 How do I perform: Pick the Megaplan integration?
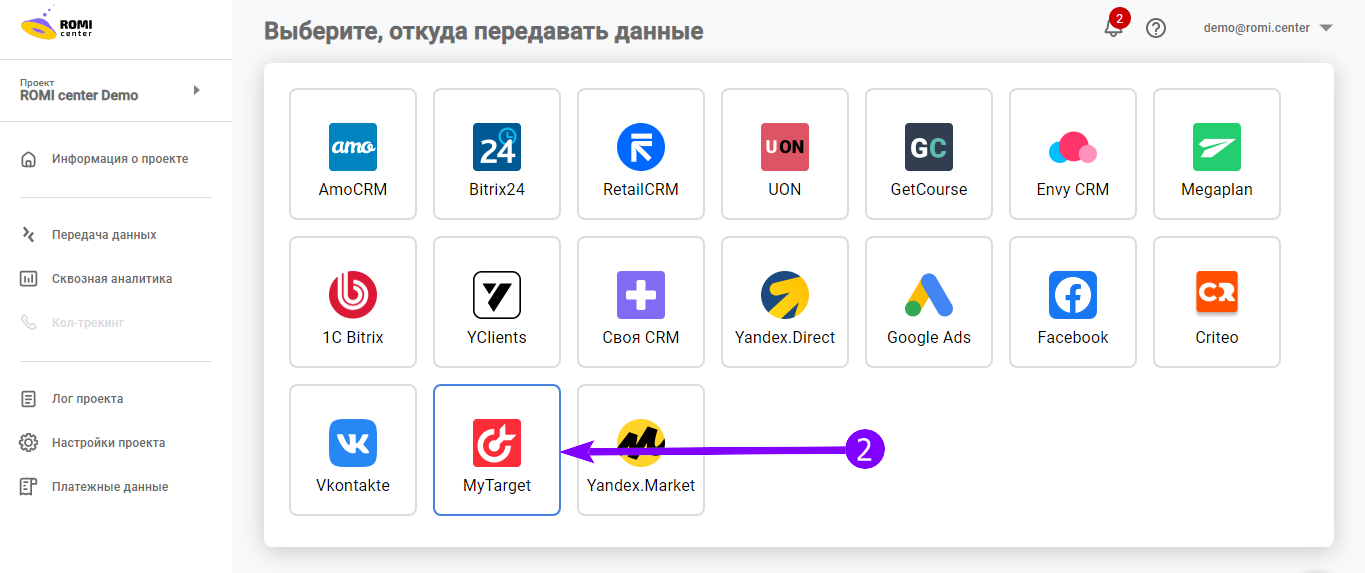1217,154
